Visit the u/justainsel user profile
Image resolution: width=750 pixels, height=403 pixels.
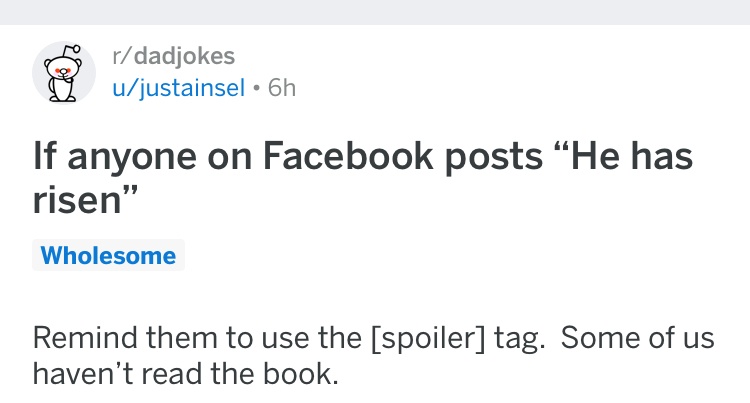pos(179,88)
